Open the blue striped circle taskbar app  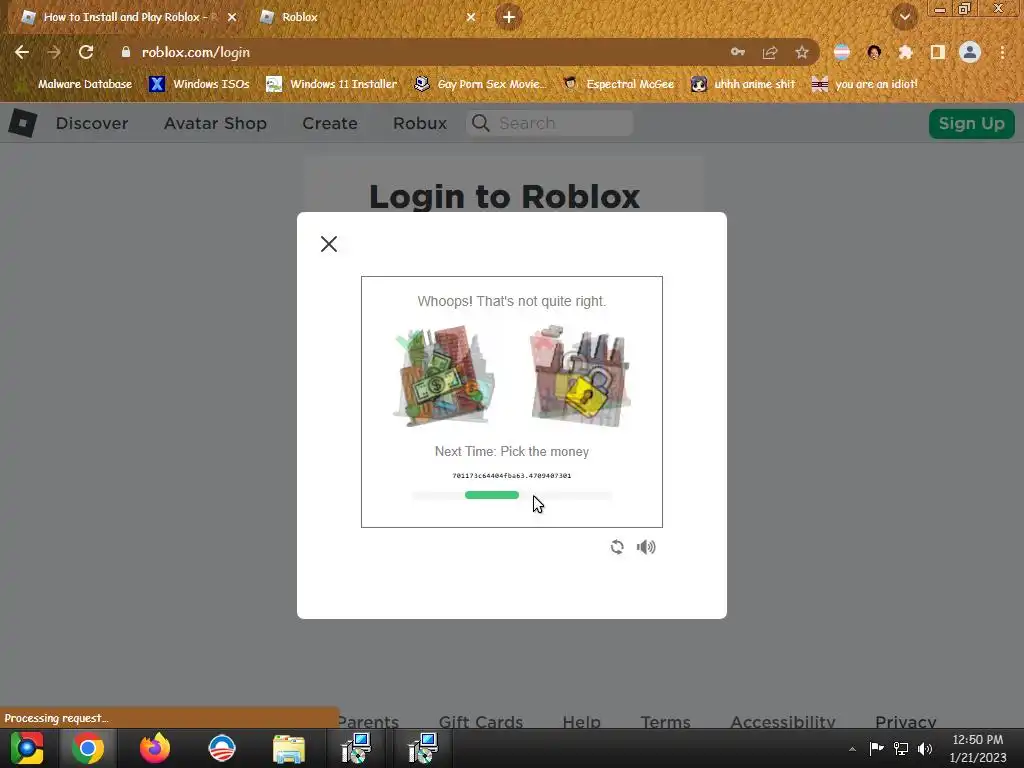221,748
